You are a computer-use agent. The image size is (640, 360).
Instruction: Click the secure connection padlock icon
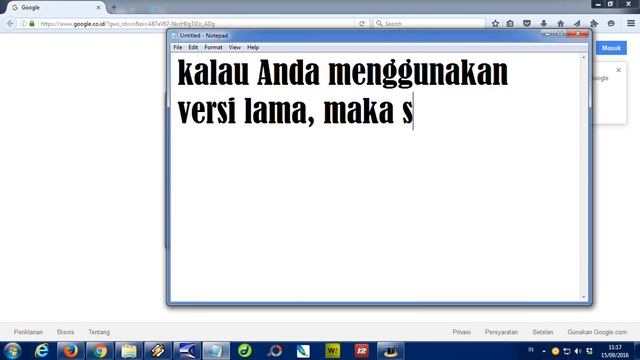tap(32, 24)
